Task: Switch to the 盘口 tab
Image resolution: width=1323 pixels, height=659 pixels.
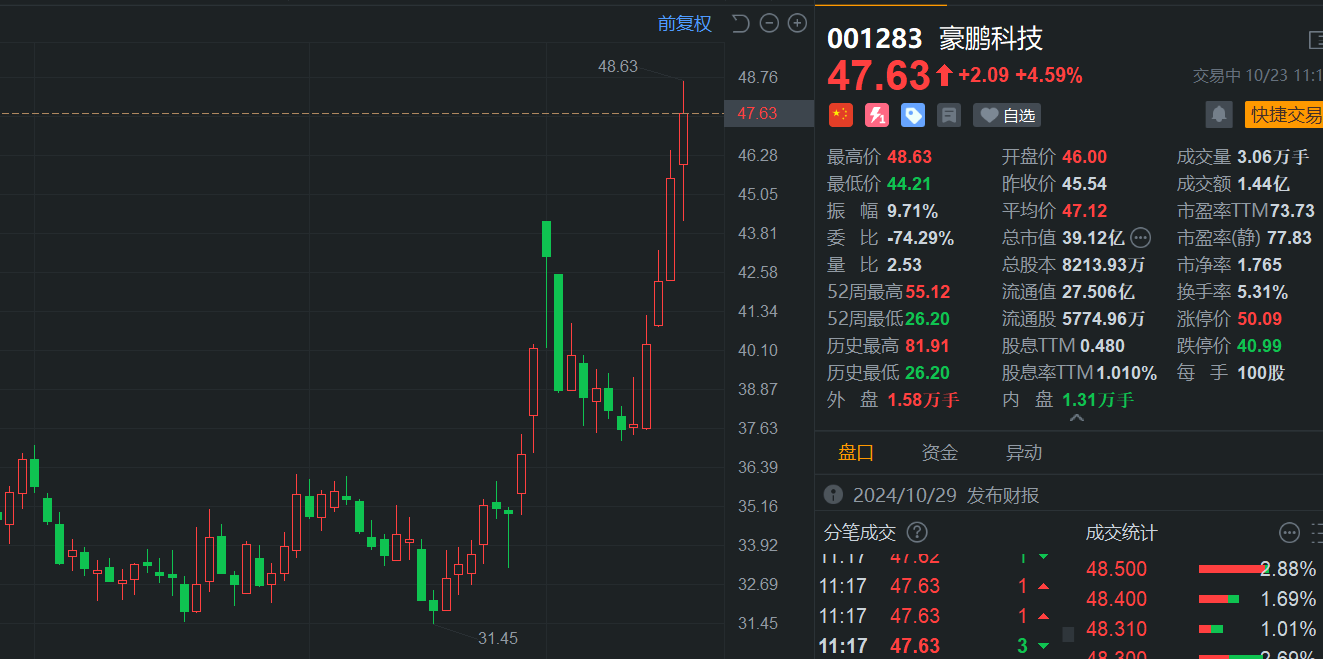Action: (856, 452)
